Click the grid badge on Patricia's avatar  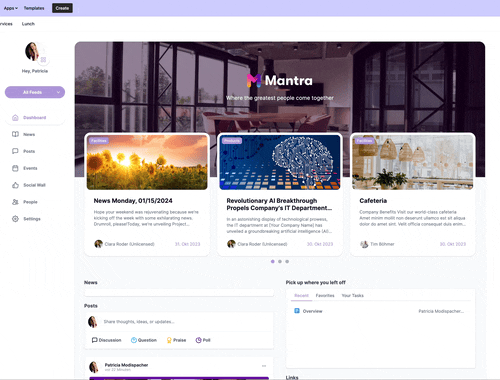click(x=43, y=60)
